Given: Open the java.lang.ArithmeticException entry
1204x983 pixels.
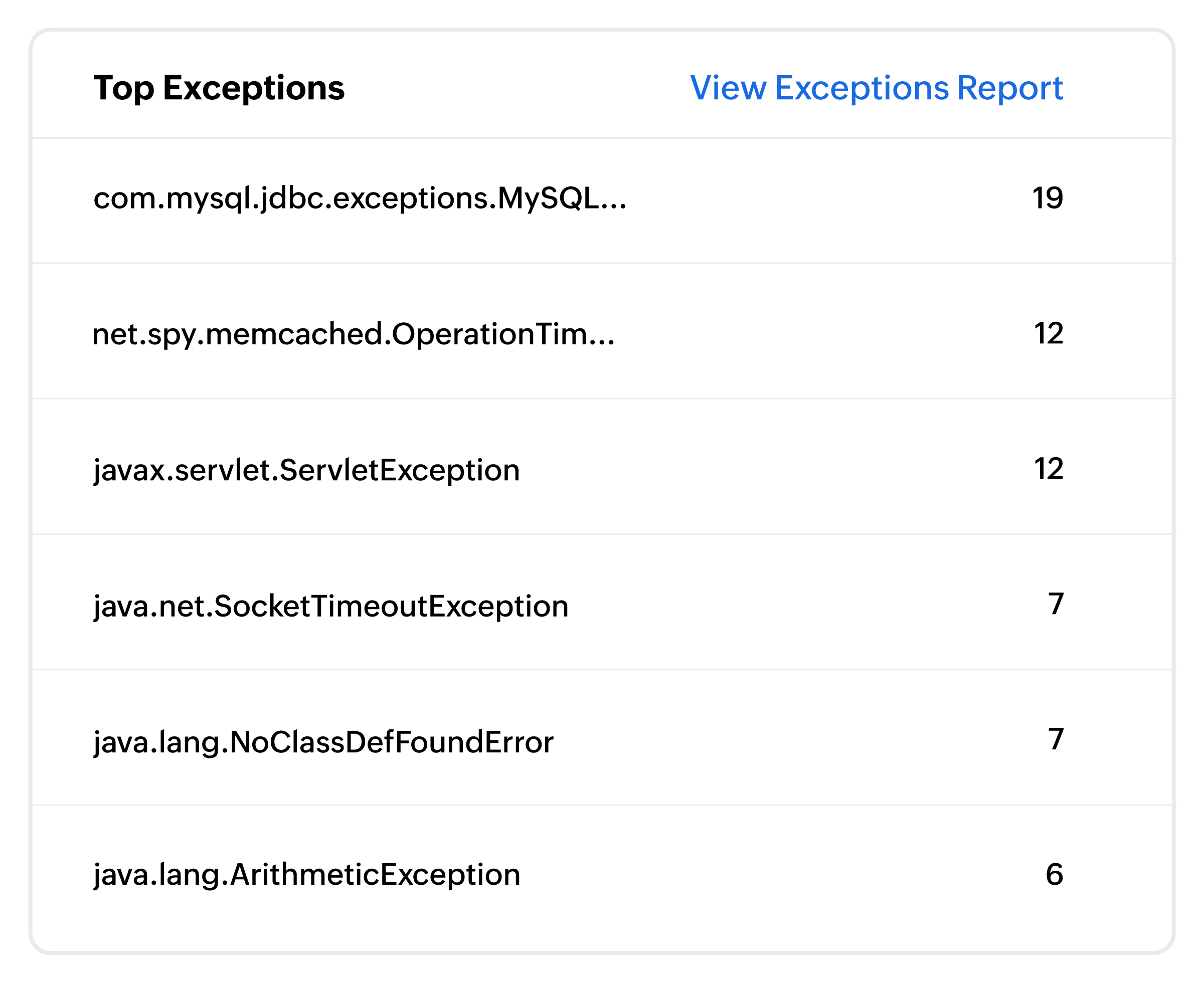Looking at the screenshot, I should 306,875.
